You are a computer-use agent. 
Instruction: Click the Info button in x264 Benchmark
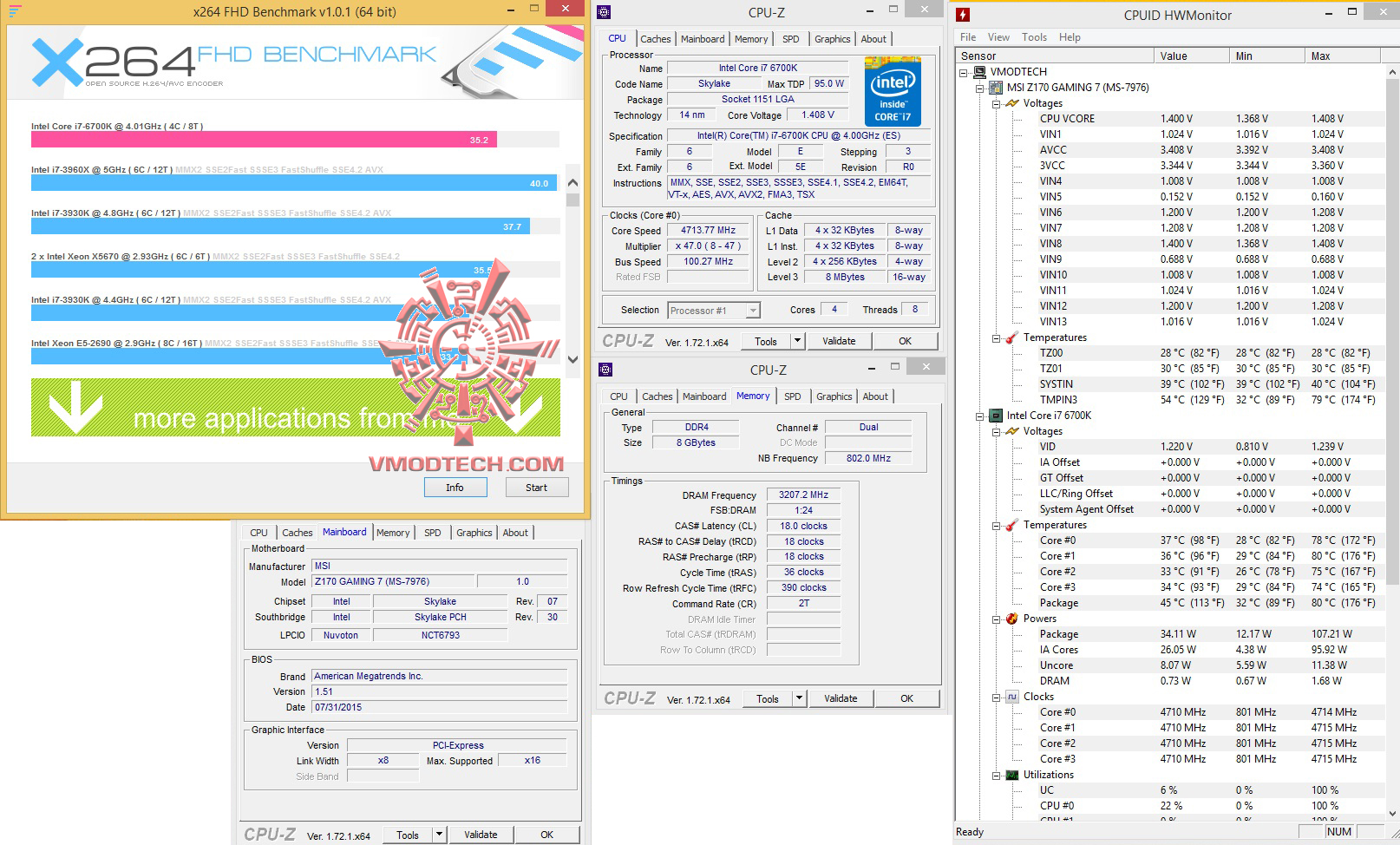(455, 488)
